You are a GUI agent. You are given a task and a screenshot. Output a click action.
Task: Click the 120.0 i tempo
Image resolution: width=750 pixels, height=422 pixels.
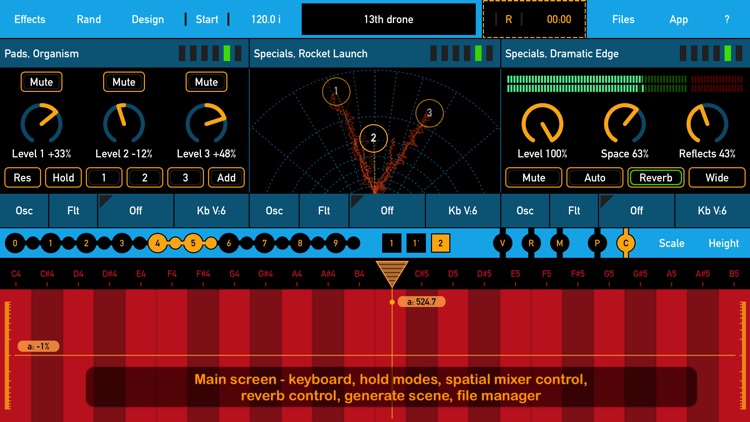pyautogui.click(x=266, y=20)
